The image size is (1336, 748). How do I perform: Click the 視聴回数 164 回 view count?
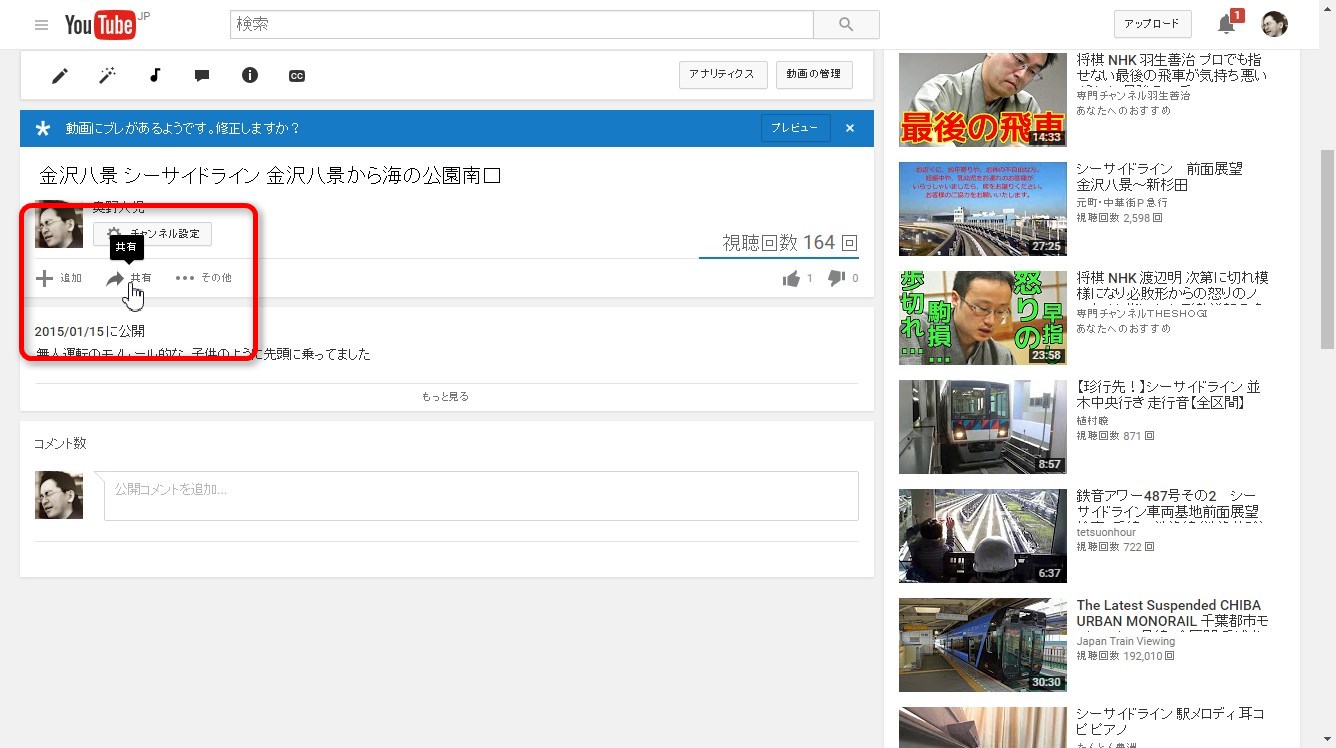pyautogui.click(x=790, y=243)
